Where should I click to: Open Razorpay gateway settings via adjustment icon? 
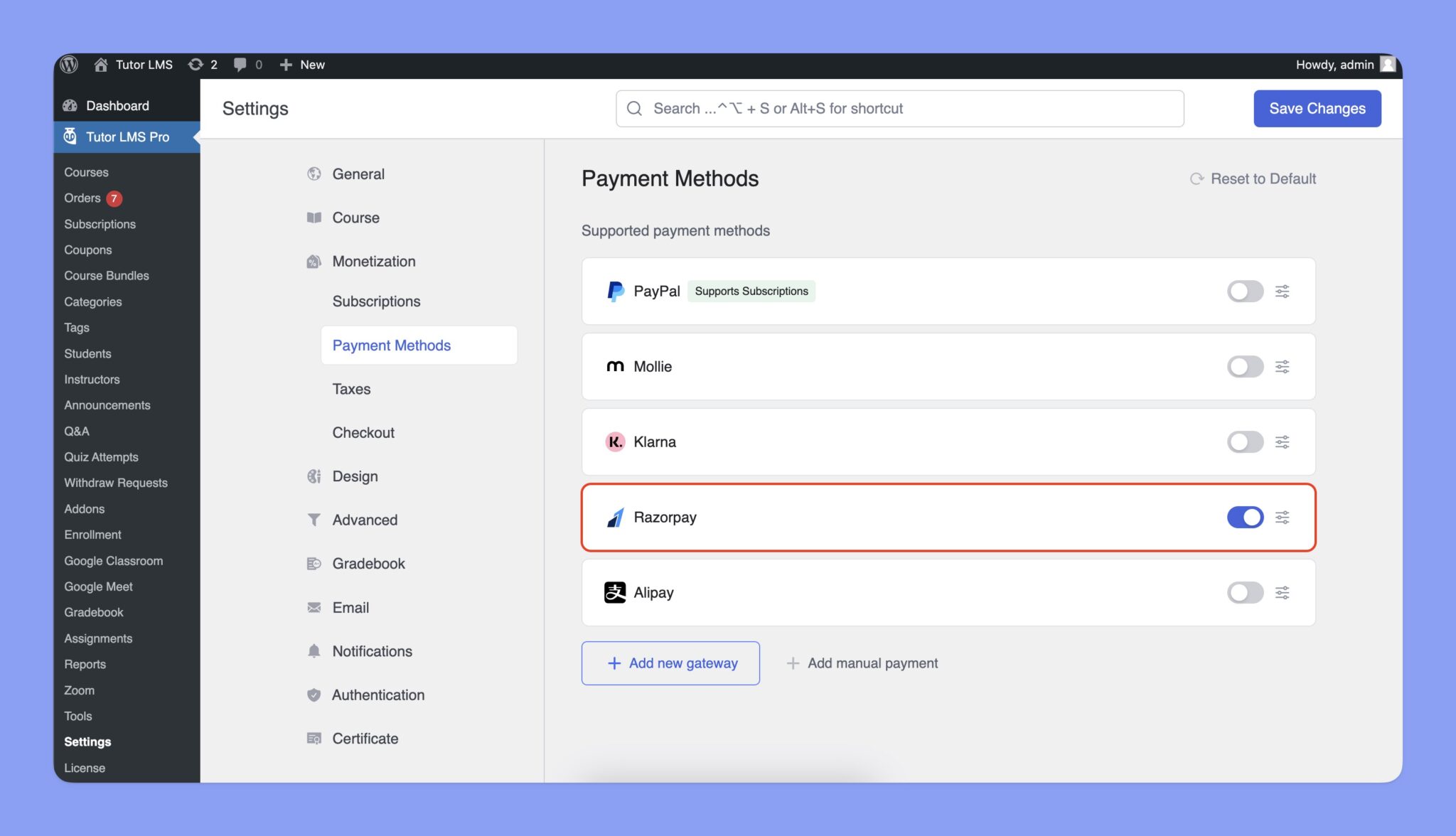click(x=1282, y=518)
